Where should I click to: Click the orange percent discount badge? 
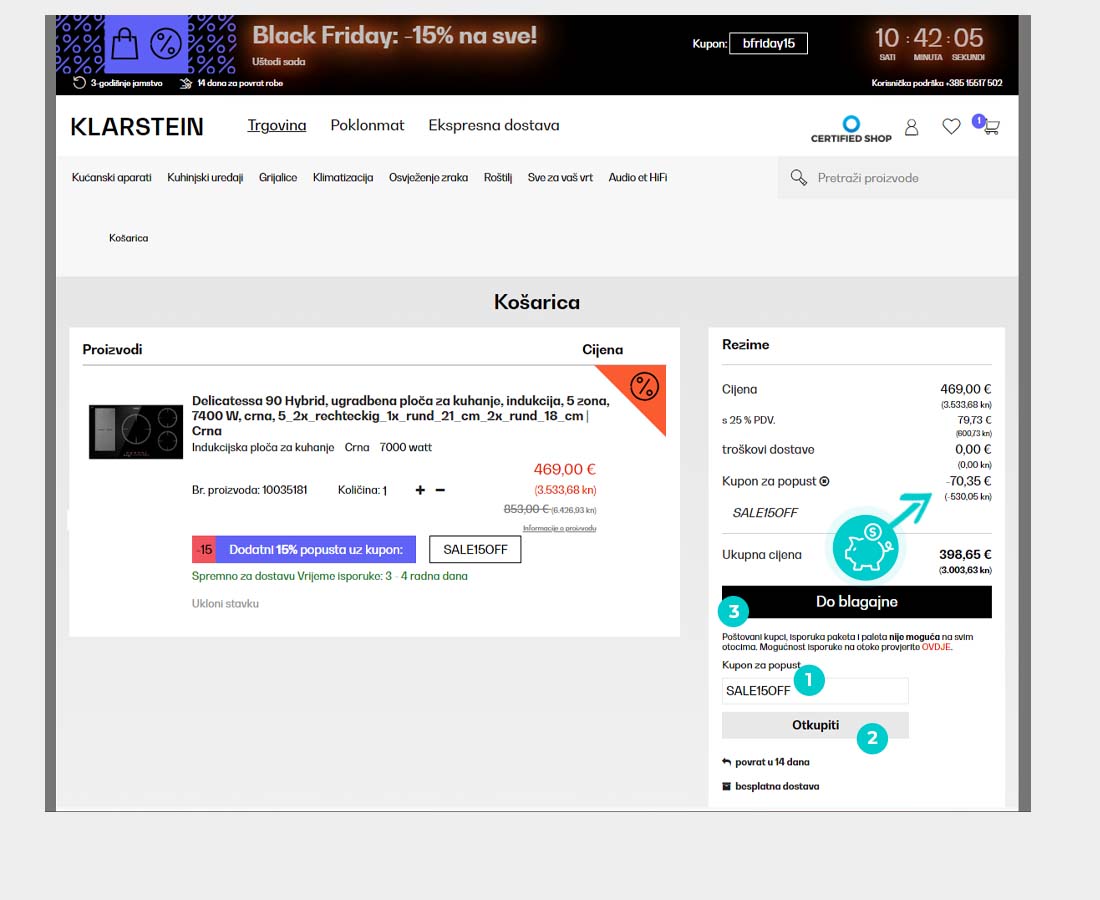(x=643, y=386)
